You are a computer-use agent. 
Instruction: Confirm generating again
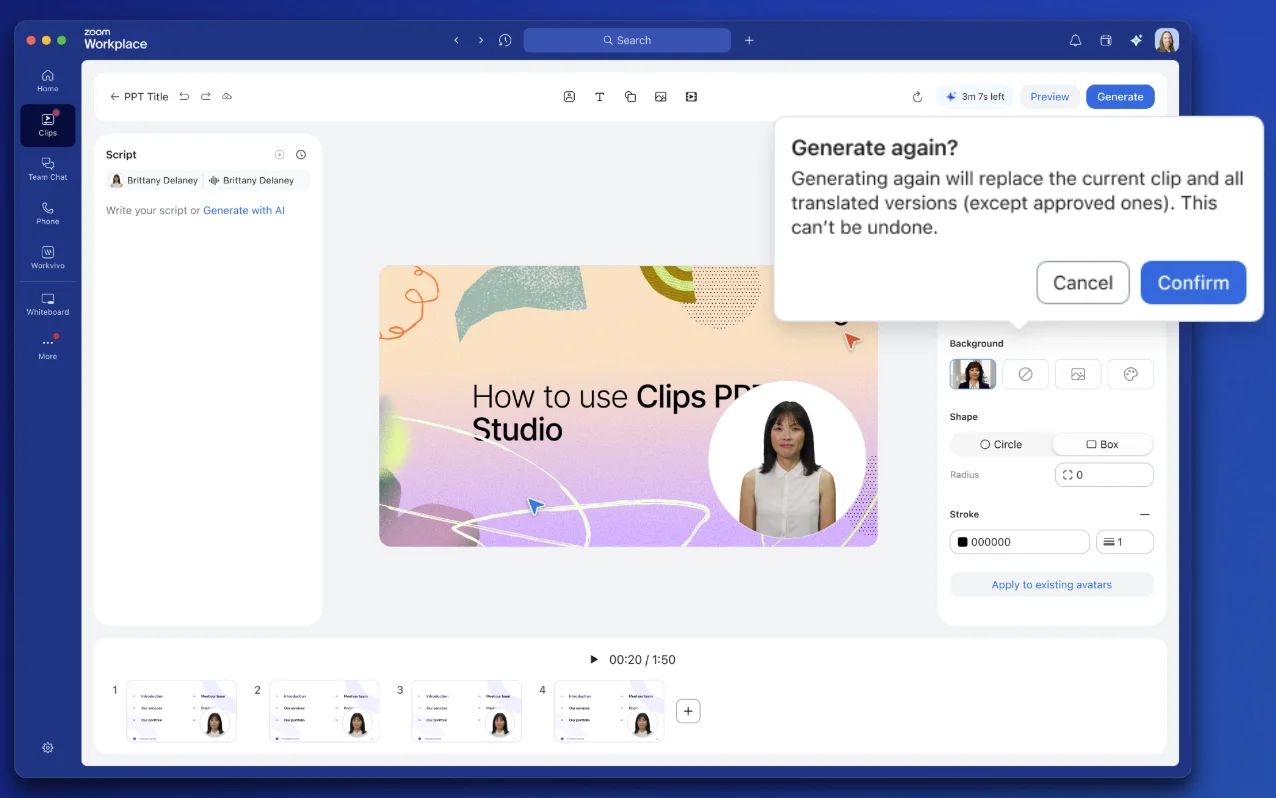(x=1193, y=283)
